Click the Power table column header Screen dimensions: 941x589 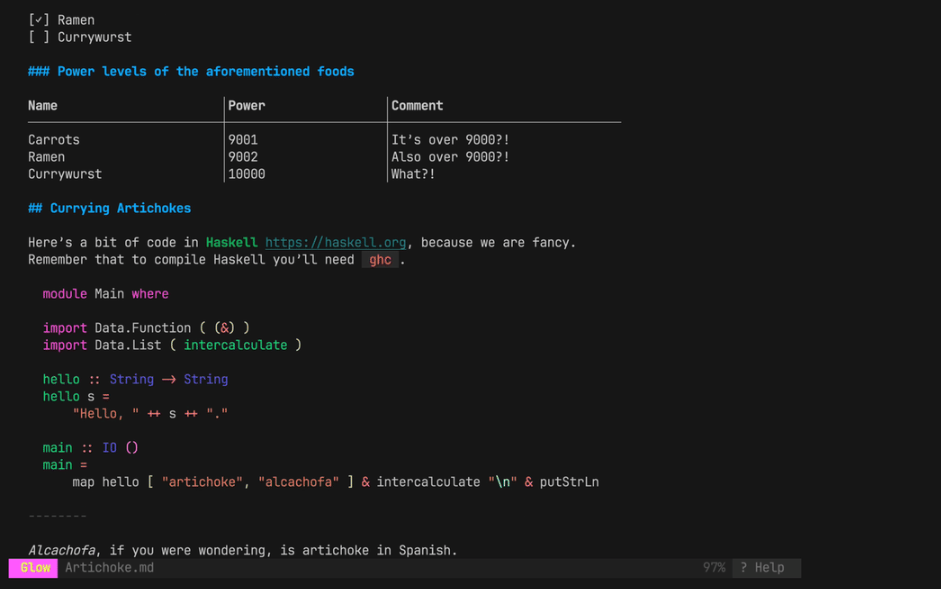[x=246, y=105]
